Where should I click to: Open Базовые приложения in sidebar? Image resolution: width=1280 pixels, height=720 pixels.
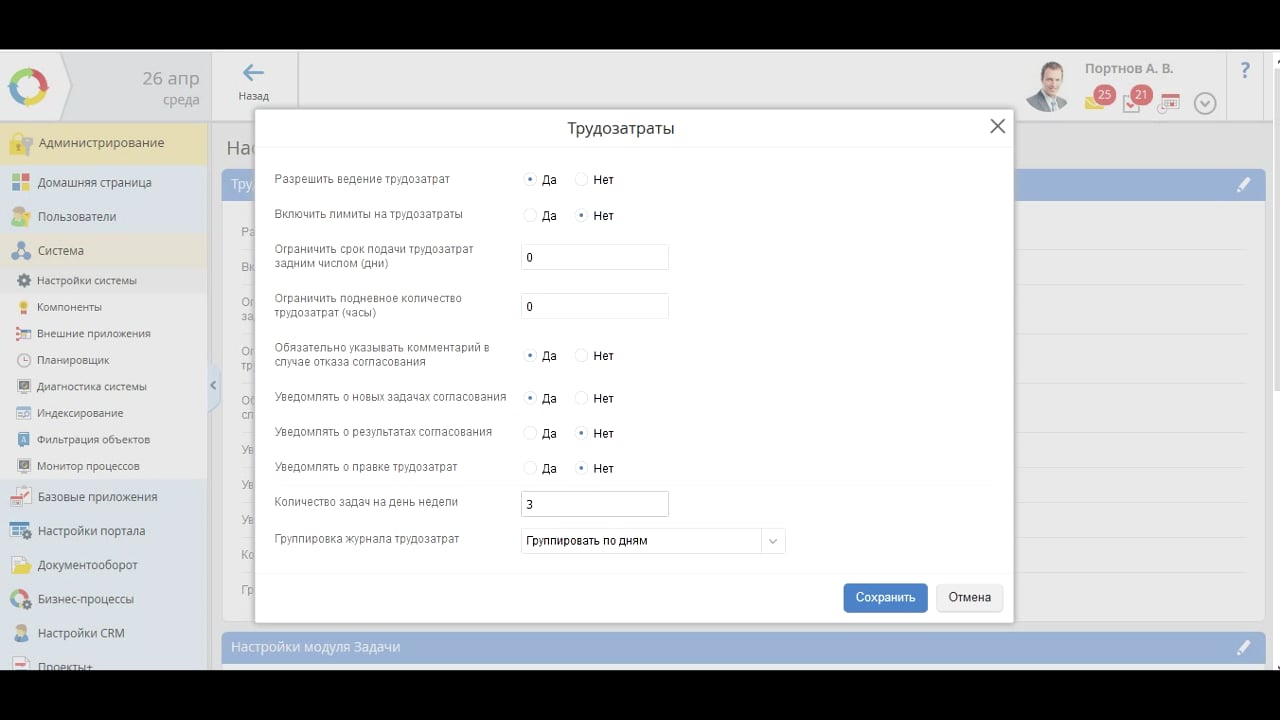point(103,497)
